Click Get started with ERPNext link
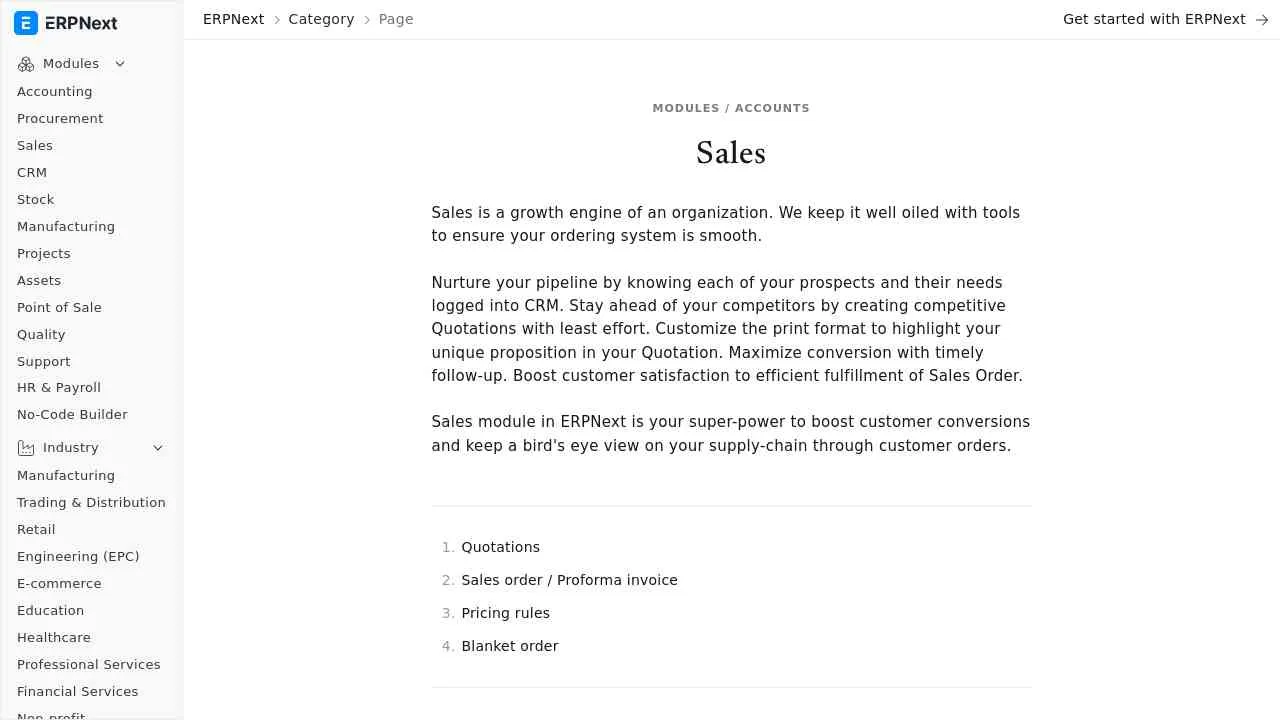This screenshot has height=720, width=1280. (1154, 20)
